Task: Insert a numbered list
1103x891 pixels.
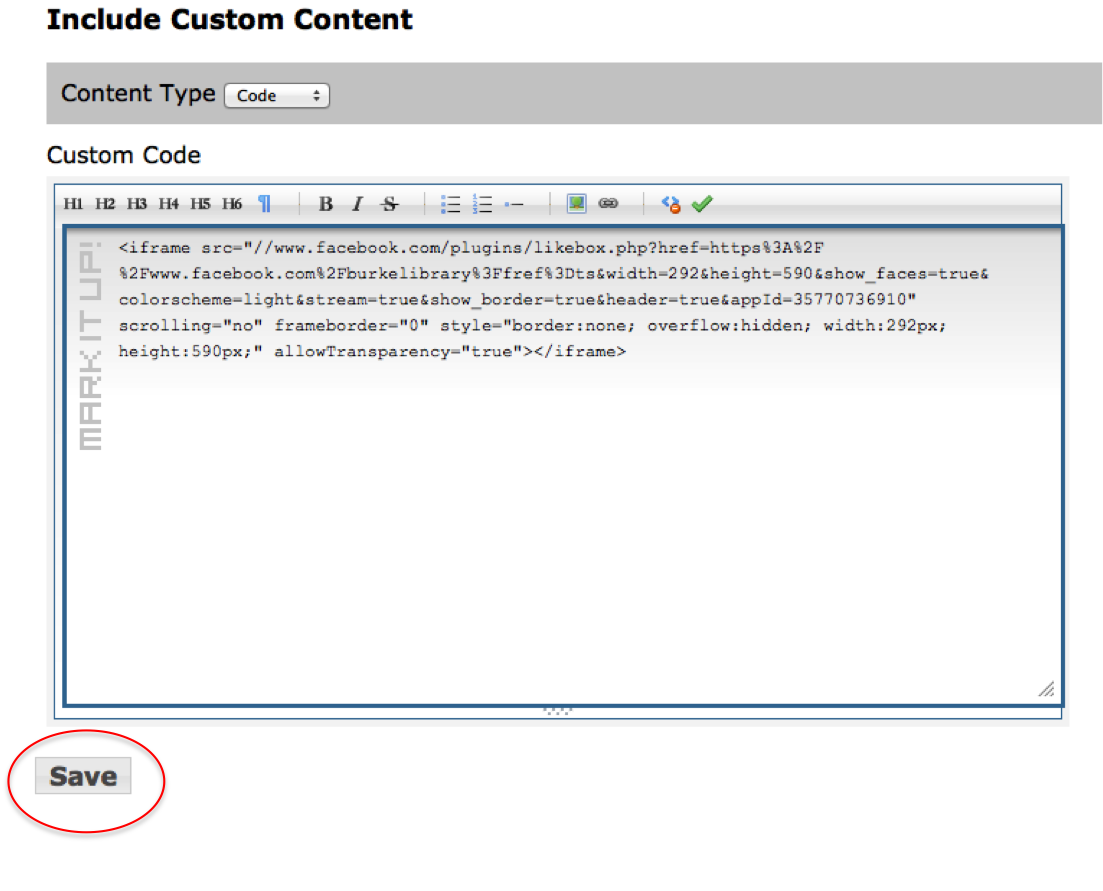Action: click(483, 204)
